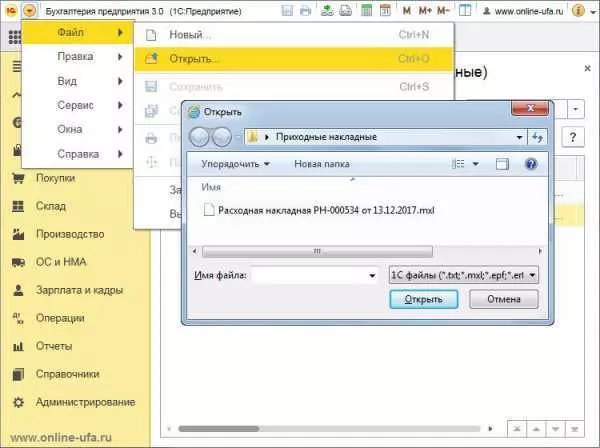Go to Зарплата и кадры section
600x448 pixels.
coord(80,290)
